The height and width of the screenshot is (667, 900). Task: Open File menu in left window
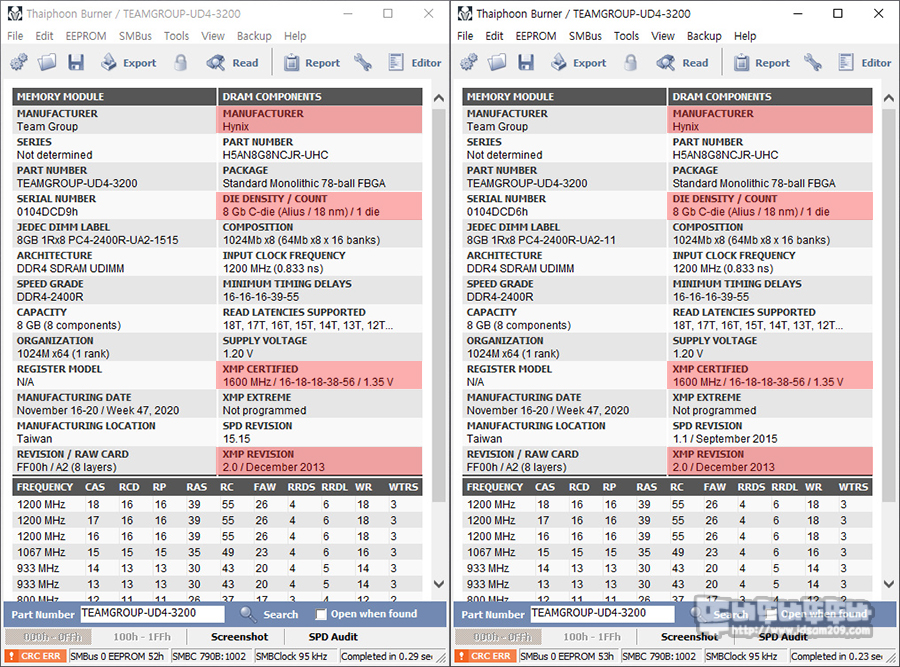15,36
